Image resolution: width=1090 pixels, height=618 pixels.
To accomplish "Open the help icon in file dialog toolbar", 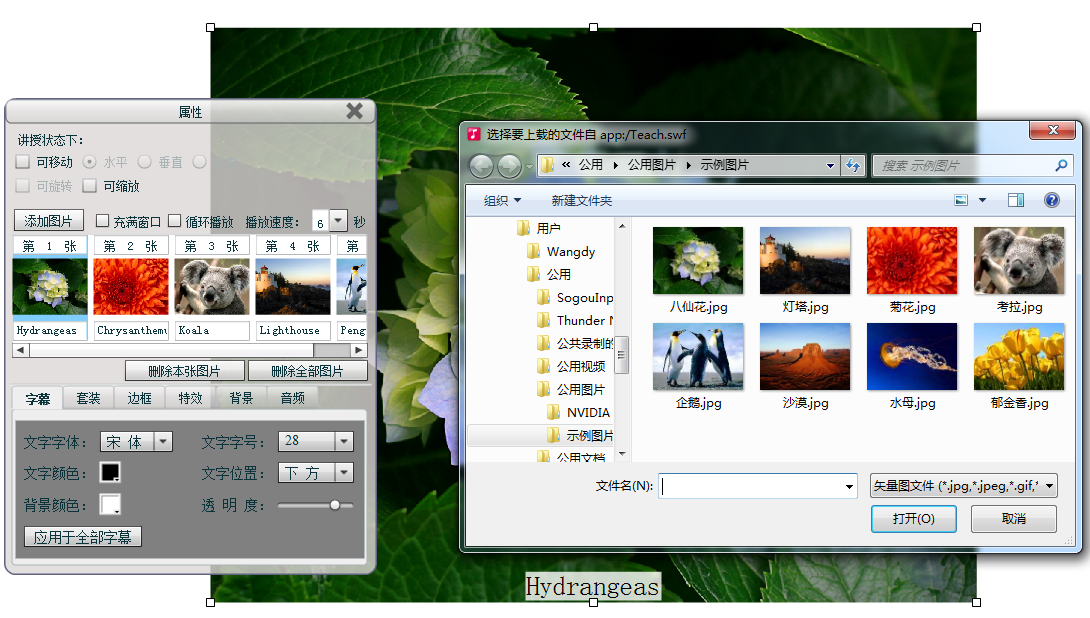I will click(1051, 200).
